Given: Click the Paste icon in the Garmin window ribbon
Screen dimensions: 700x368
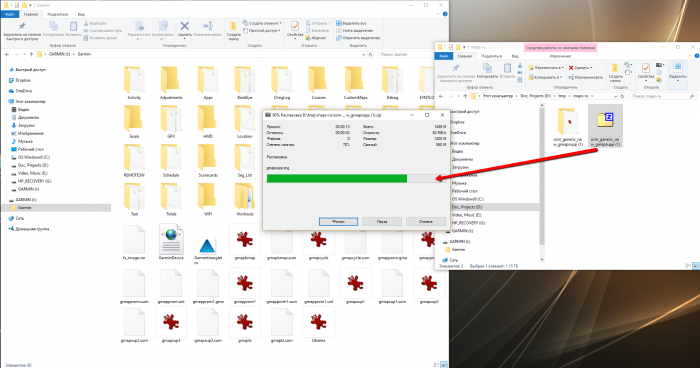Looking at the screenshot, I should (x=73, y=27).
